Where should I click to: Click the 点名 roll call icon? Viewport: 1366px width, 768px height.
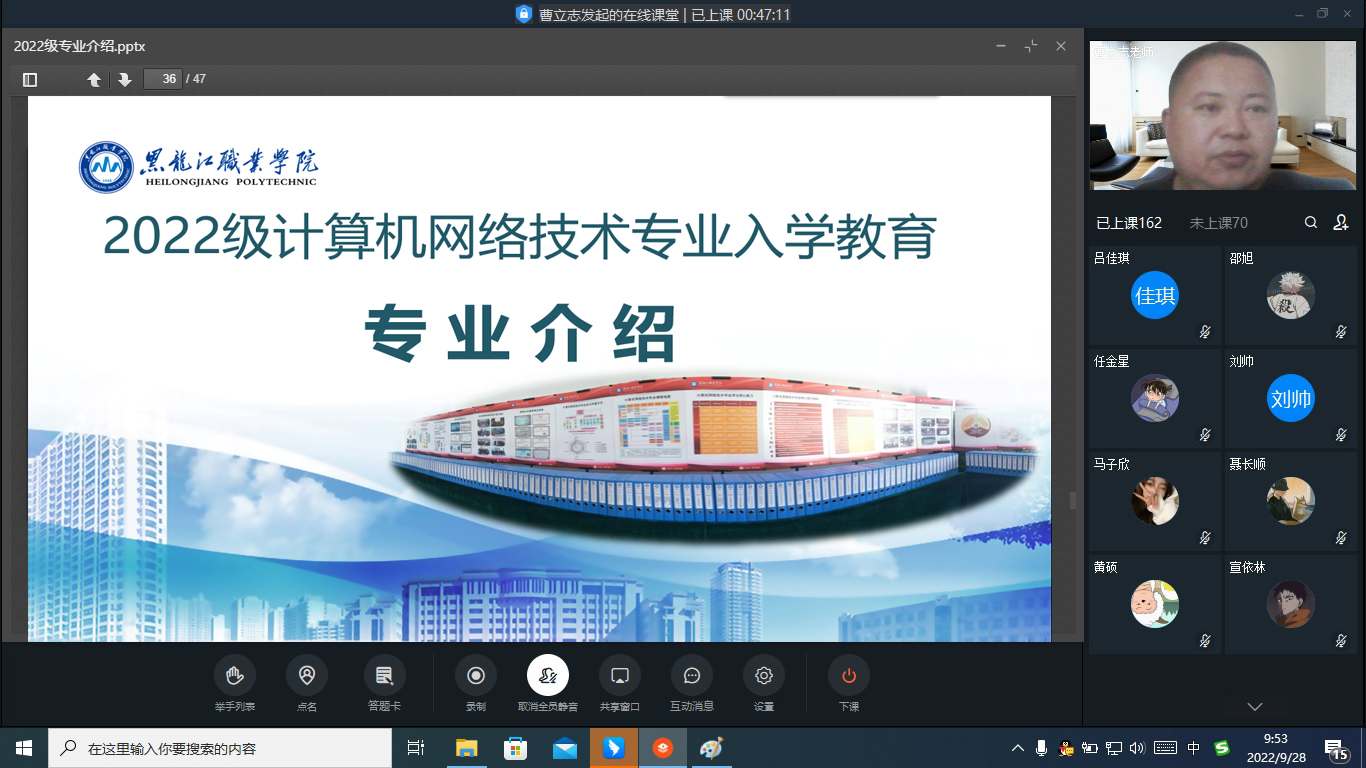coord(306,676)
